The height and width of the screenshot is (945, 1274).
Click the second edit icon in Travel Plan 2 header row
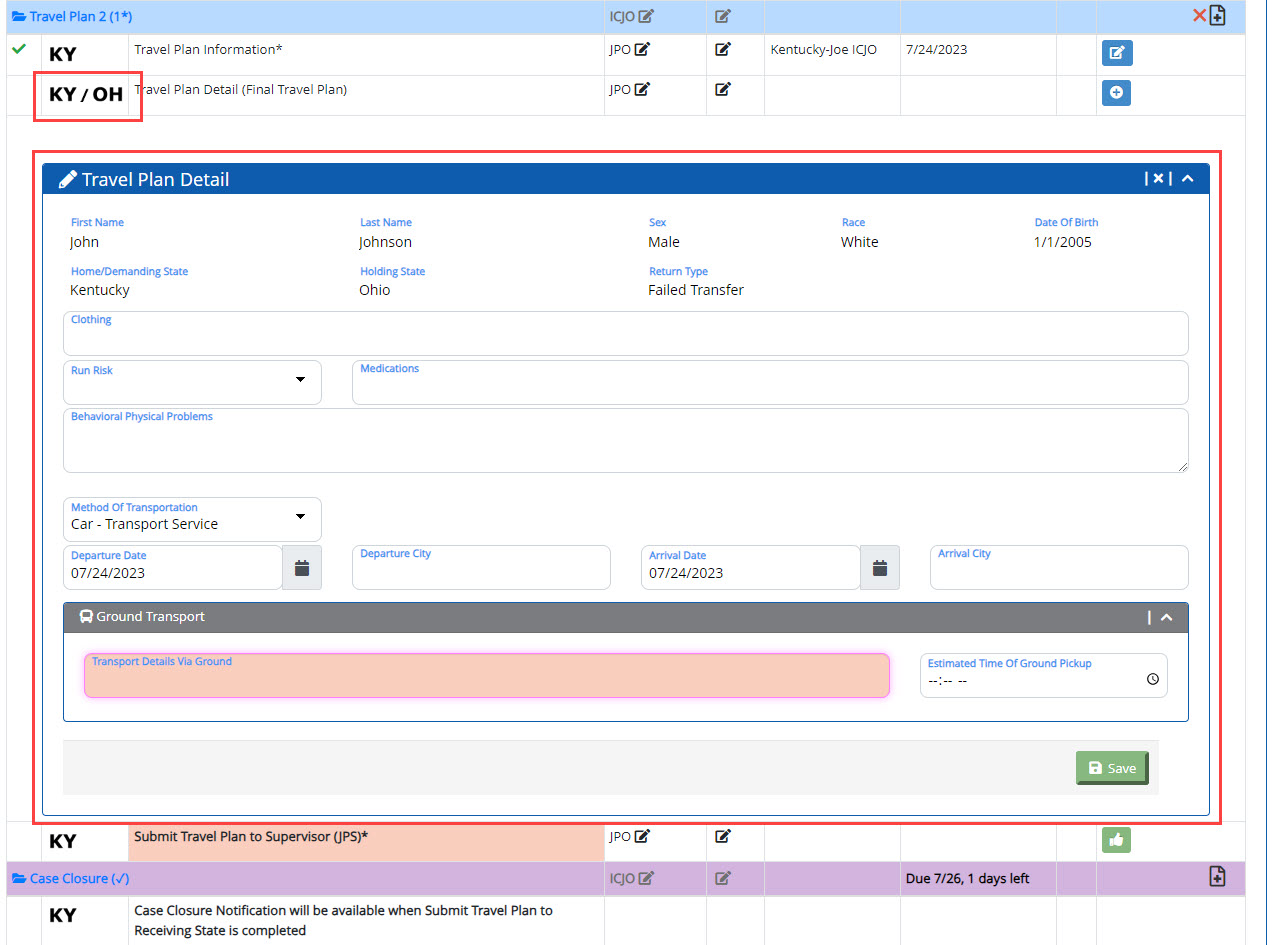tap(723, 16)
